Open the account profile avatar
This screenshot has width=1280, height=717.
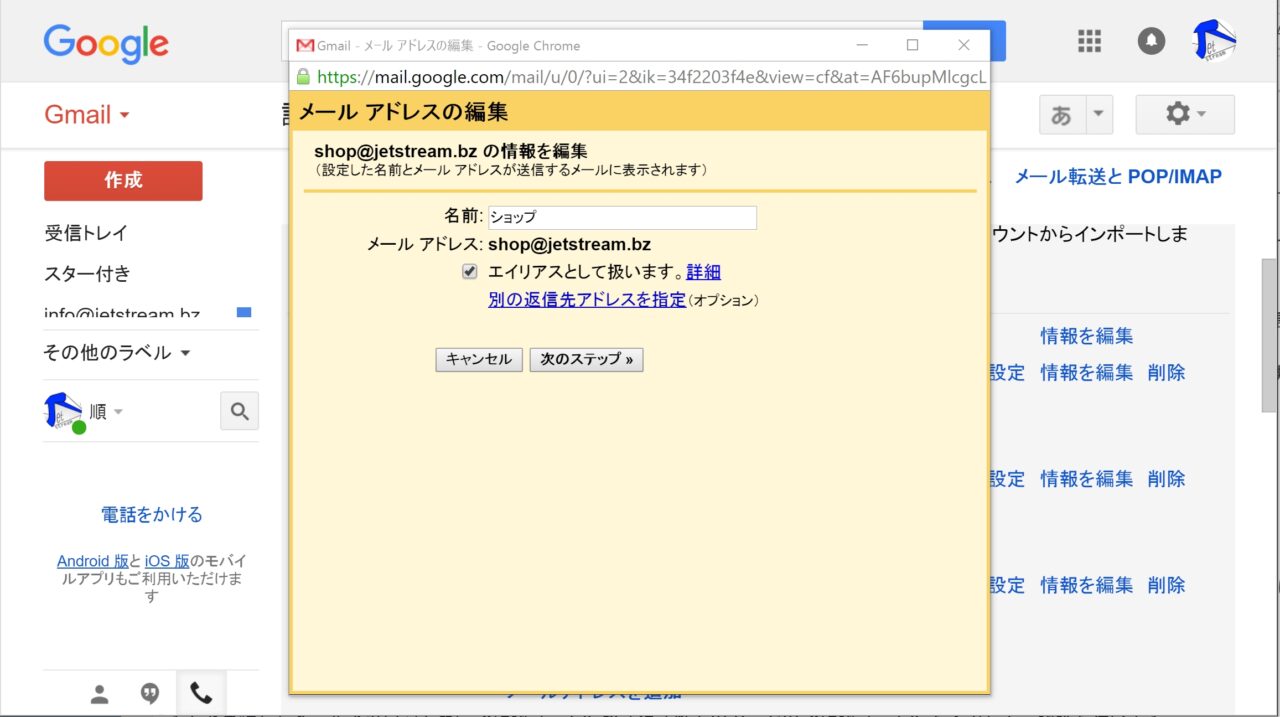coord(1215,41)
